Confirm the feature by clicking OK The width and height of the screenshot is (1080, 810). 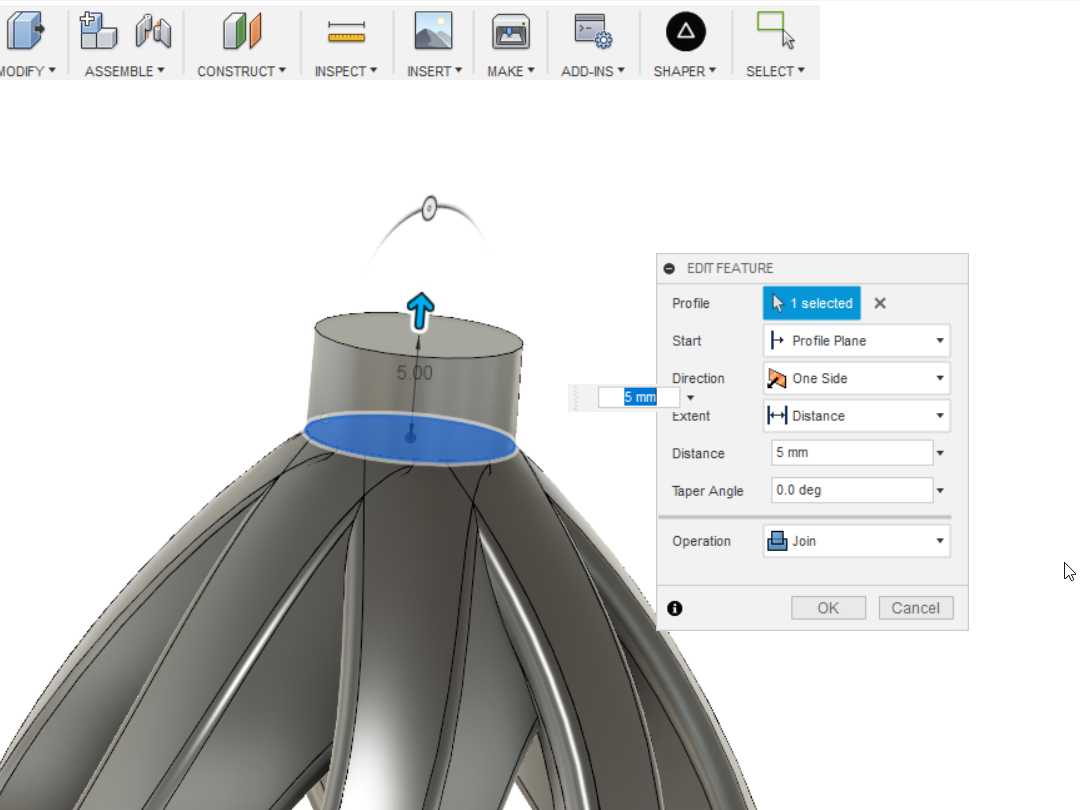click(828, 607)
